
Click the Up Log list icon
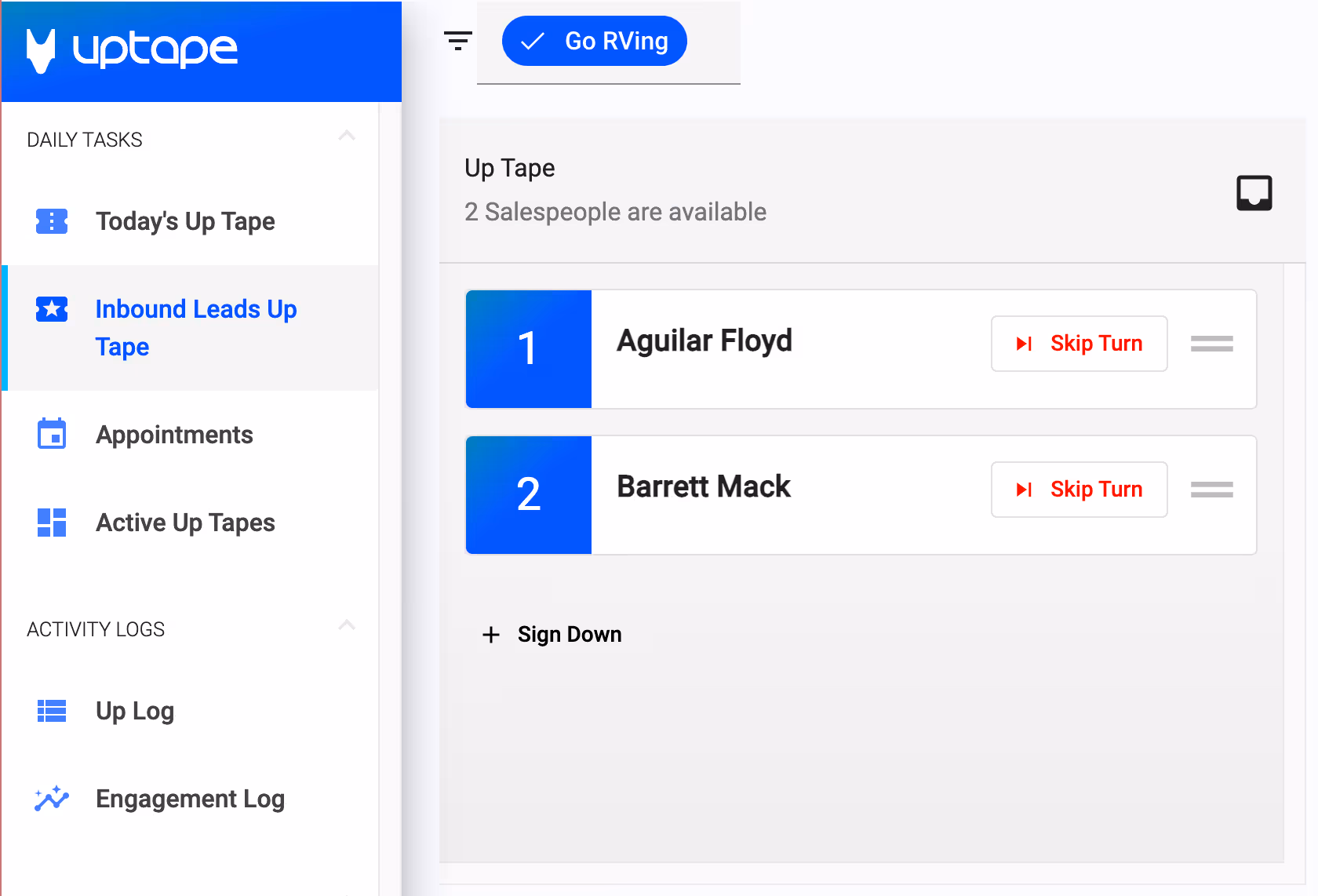[x=52, y=711]
